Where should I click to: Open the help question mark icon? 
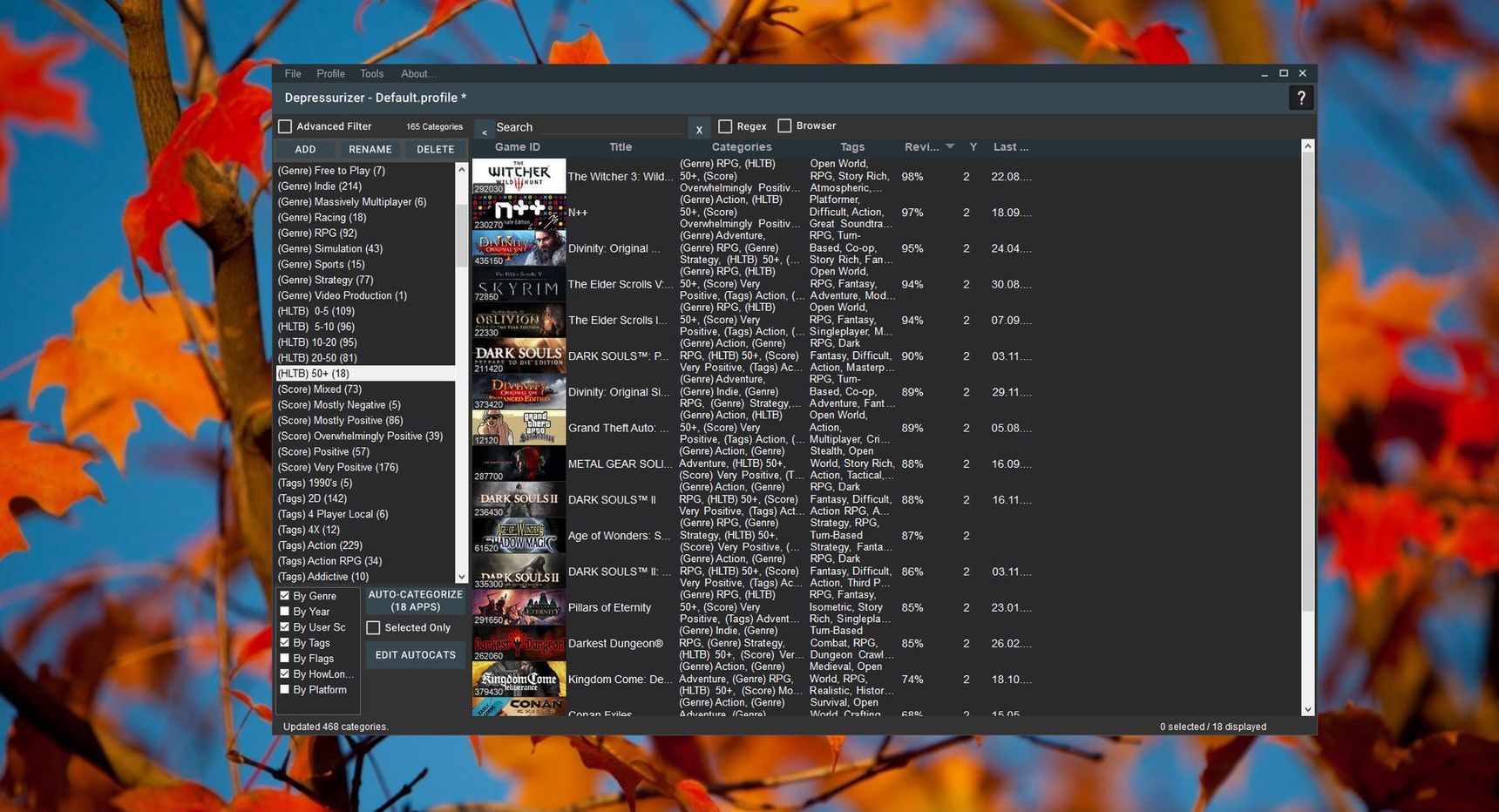1300,98
